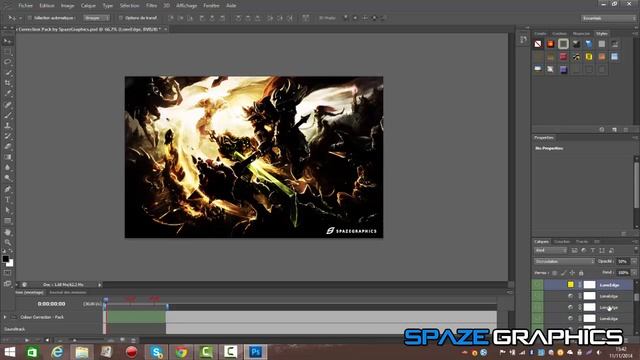
Task: Select the Pen tool
Action: tap(8, 189)
